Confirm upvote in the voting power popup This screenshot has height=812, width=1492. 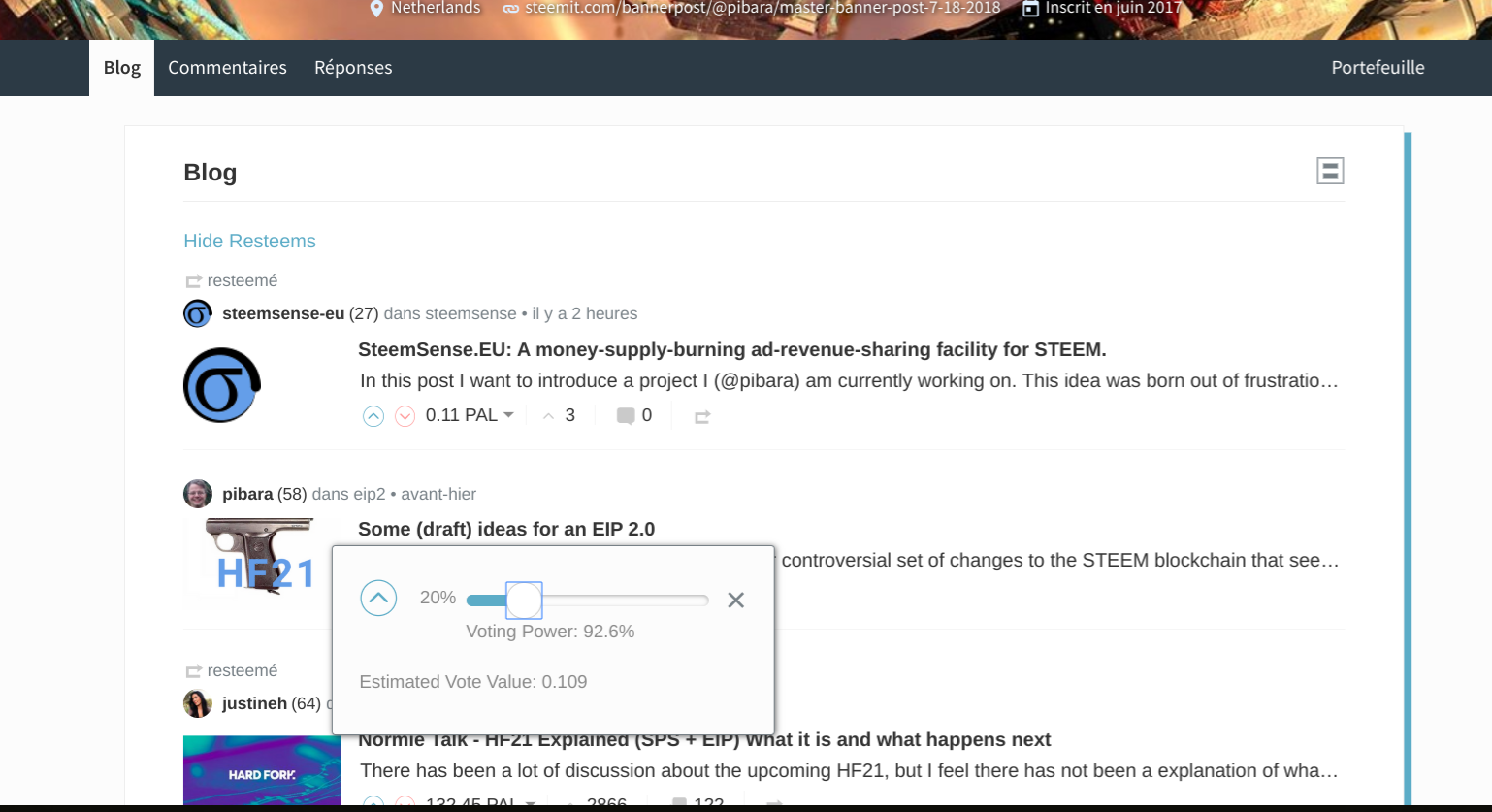[x=378, y=598]
